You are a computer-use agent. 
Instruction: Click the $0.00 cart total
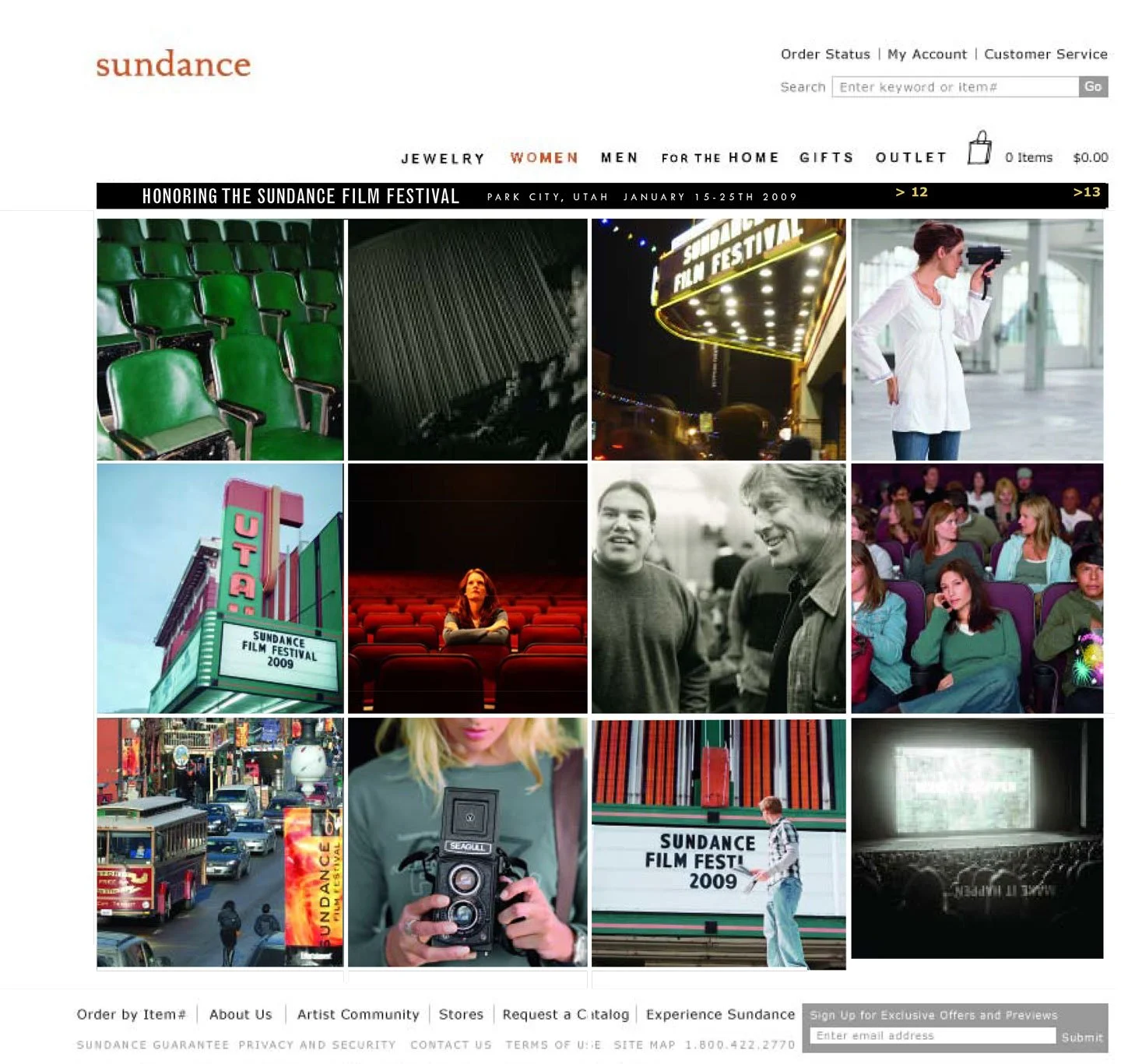point(1090,158)
